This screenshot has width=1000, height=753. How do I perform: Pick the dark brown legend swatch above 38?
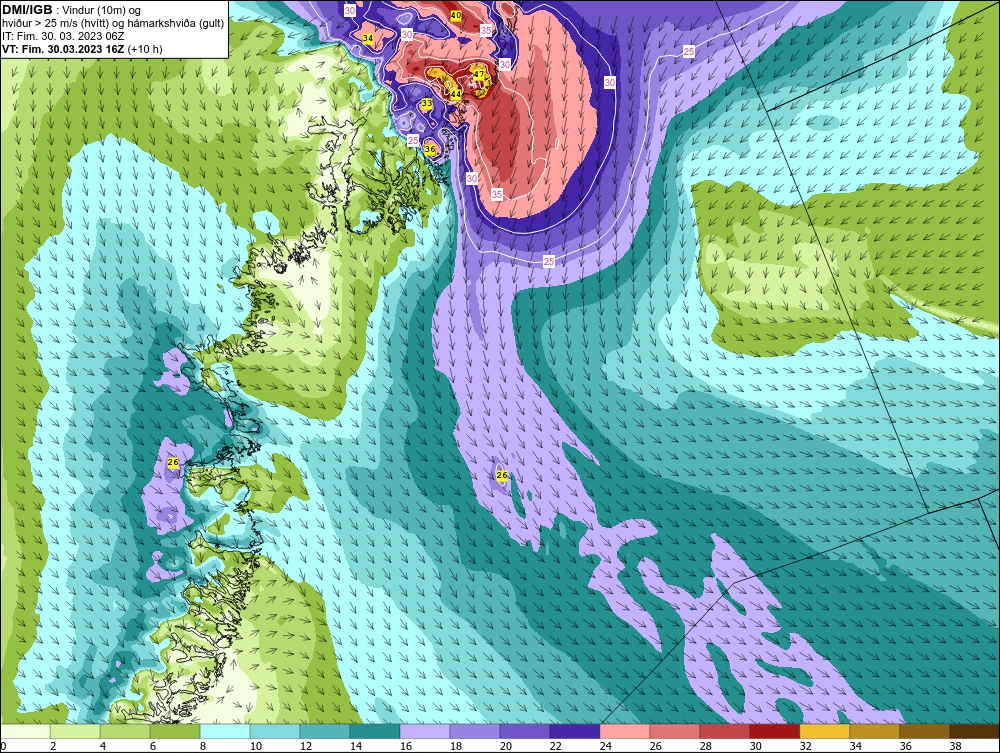click(974, 731)
